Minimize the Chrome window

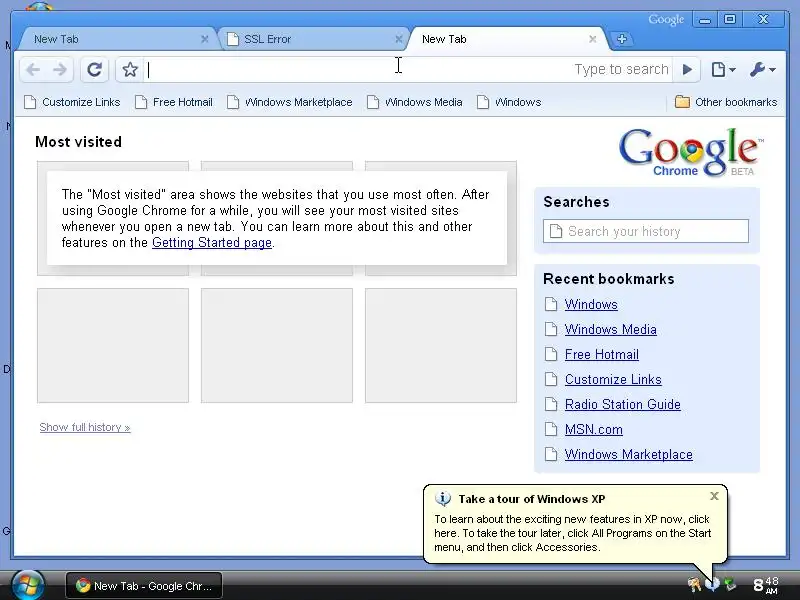tap(705, 20)
